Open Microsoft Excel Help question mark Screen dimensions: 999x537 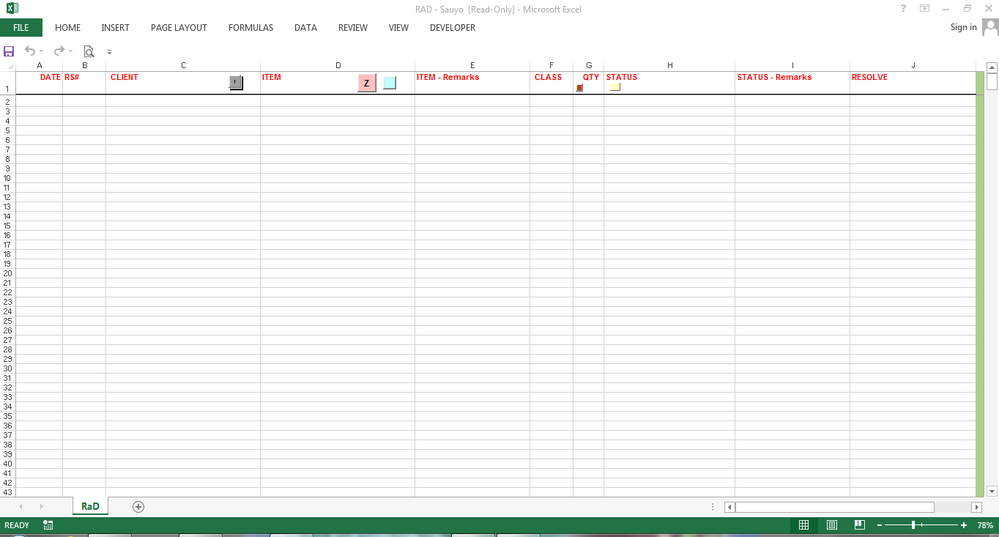(x=903, y=8)
